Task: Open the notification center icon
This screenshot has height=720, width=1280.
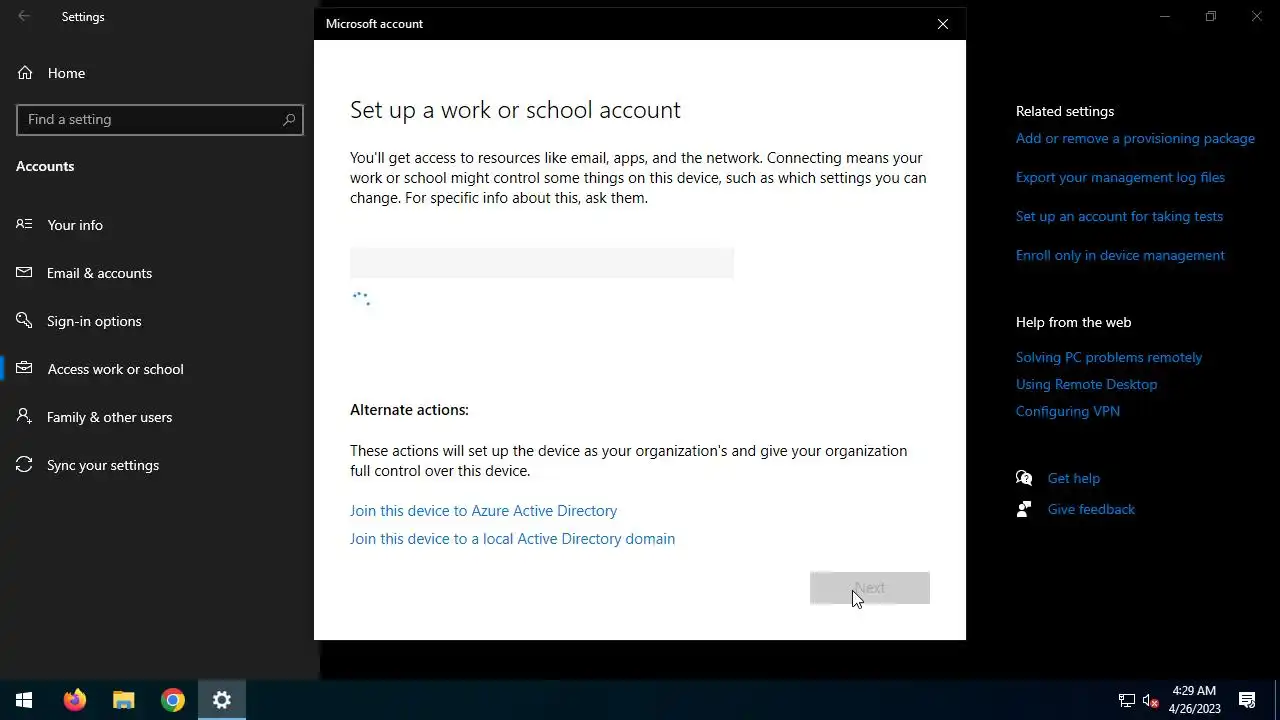Action: click(x=1247, y=700)
